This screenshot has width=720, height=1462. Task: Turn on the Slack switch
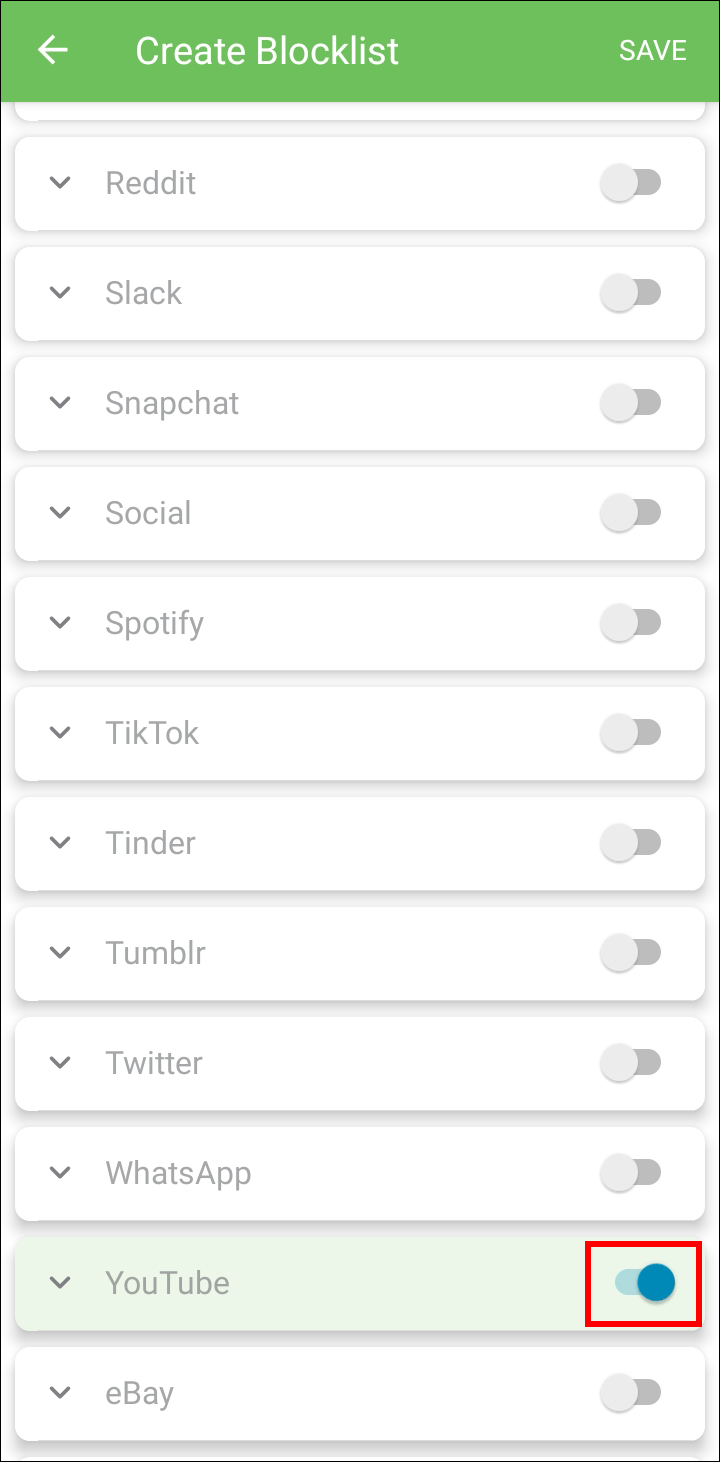631,293
